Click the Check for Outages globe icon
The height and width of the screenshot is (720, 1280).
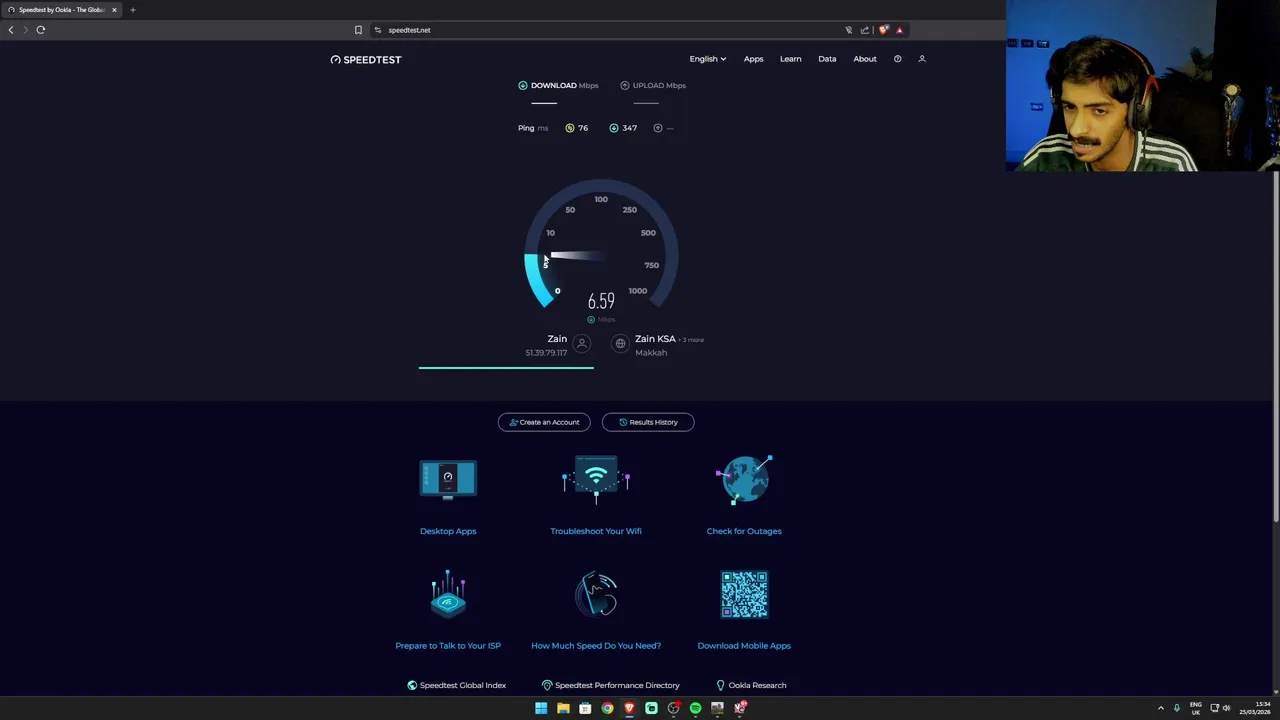744,480
